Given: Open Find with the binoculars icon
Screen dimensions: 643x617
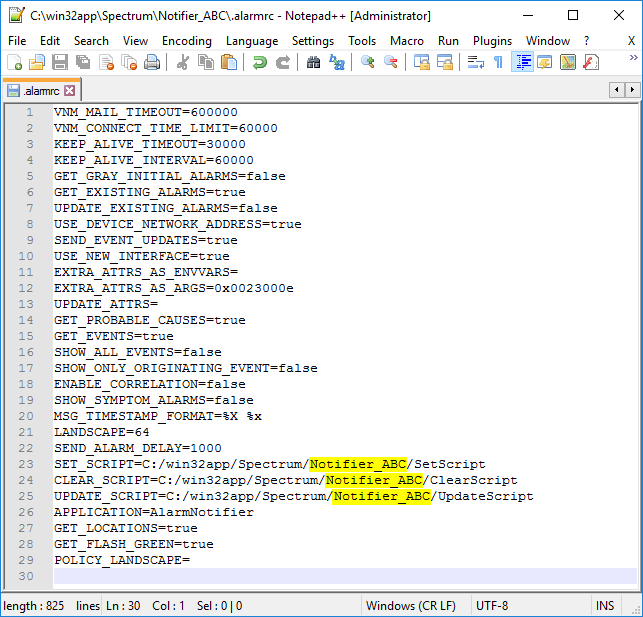Looking at the screenshot, I should (314, 62).
